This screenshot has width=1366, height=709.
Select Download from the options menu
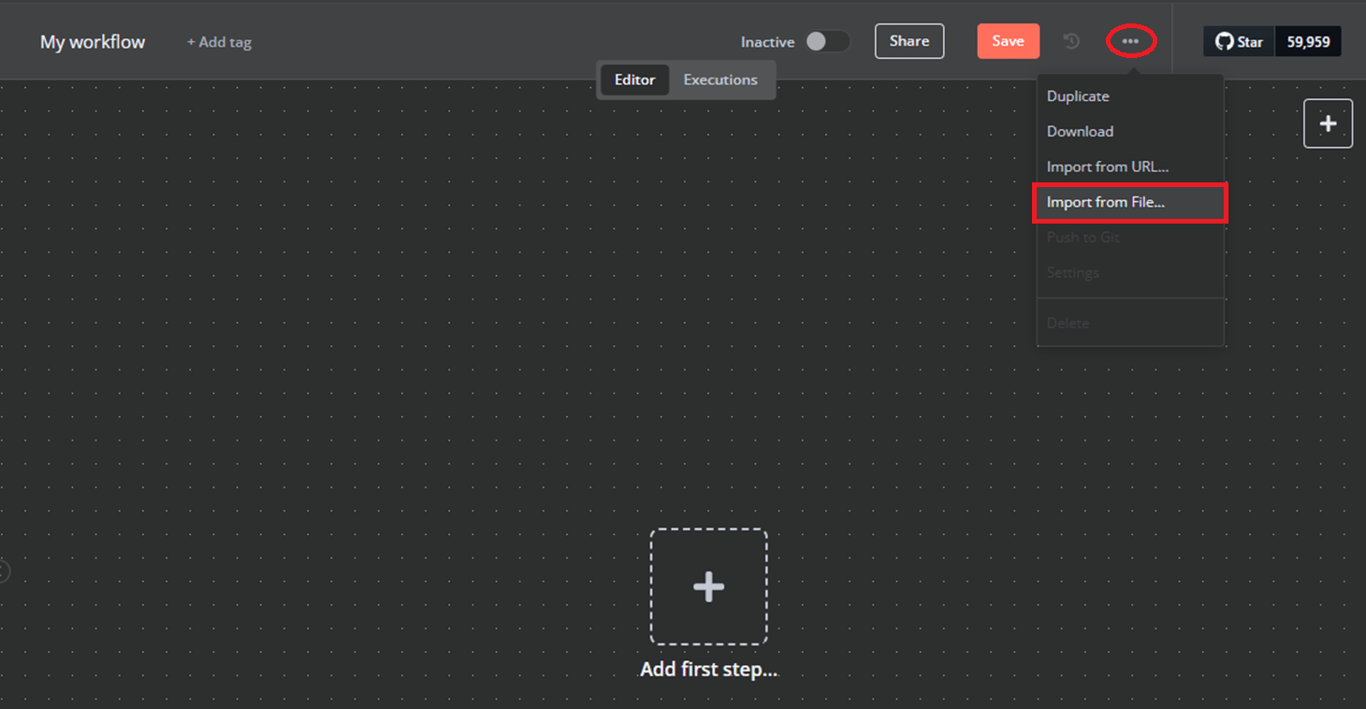pyautogui.click(x=1079, y=131)
